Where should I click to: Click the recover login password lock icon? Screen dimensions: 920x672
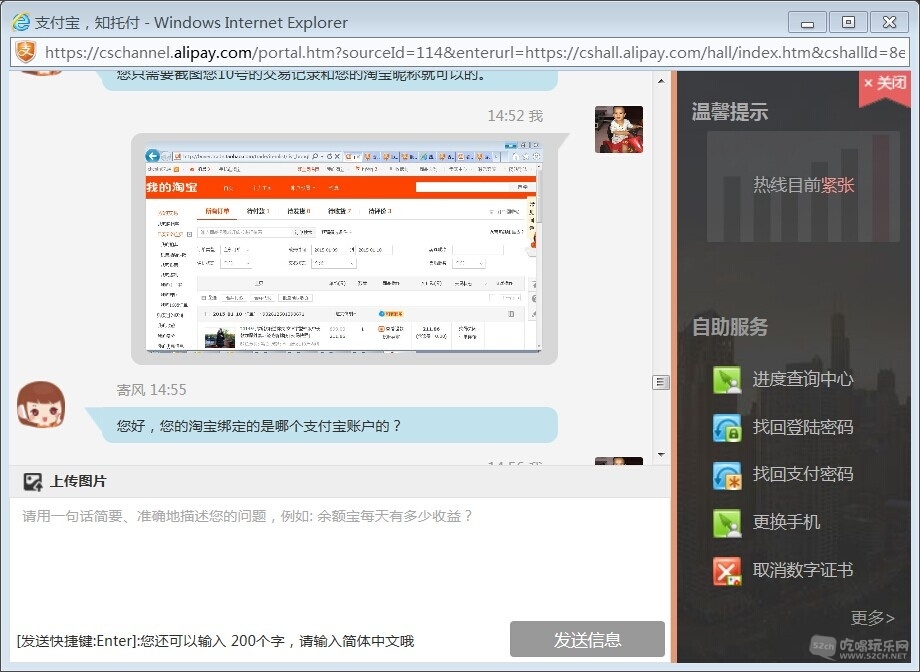727,427
